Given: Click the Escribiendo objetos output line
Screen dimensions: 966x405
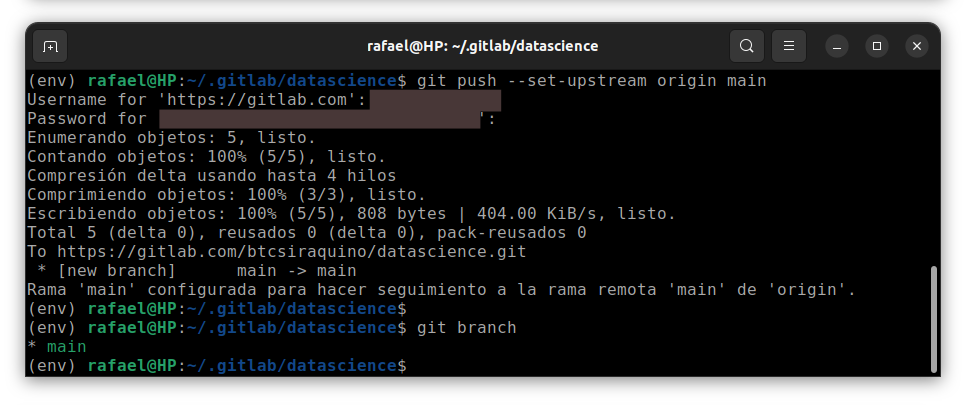Looking at the screenshot, I should click(x=351, y=214).
